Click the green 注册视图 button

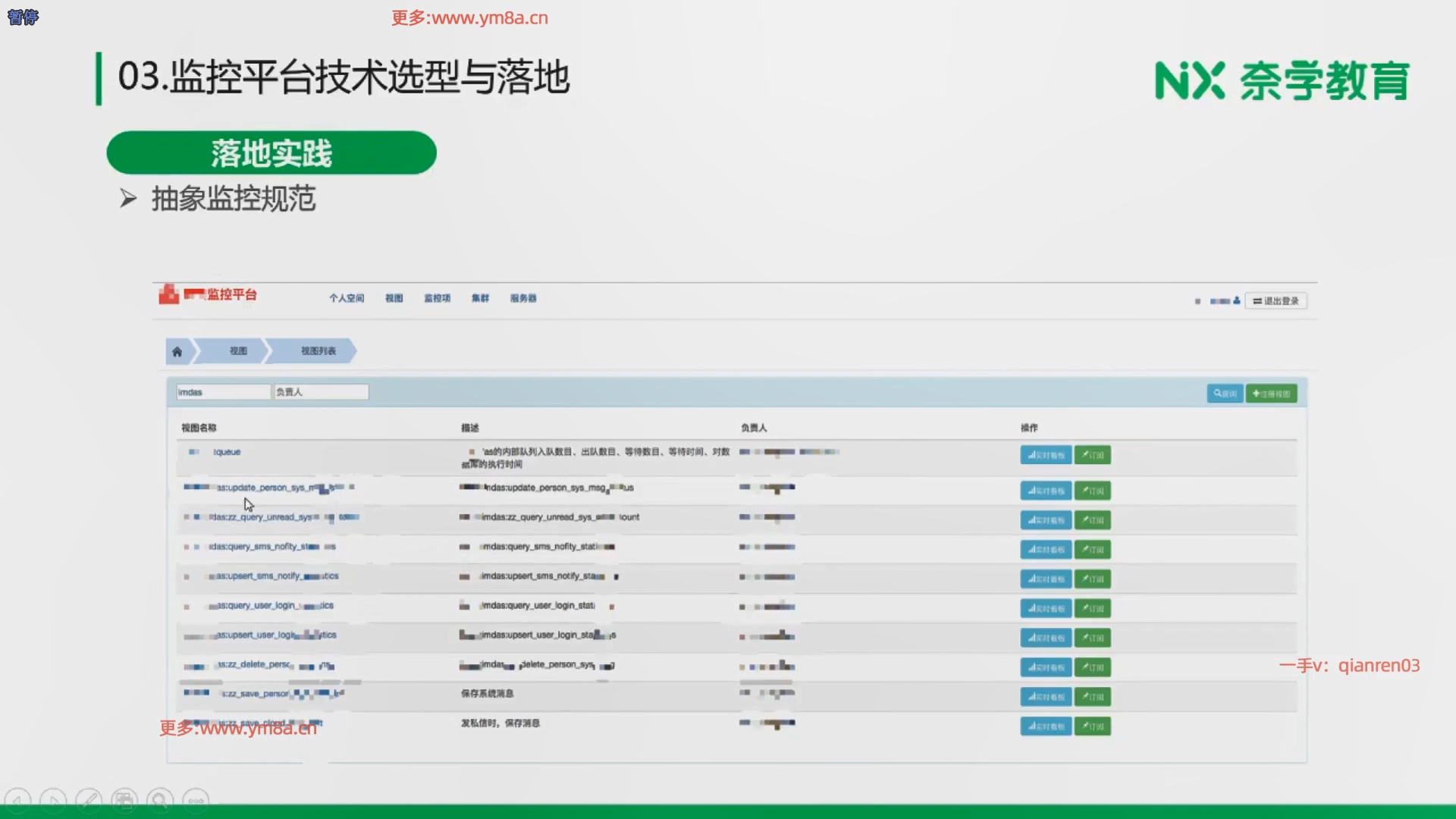(1271, 394)
